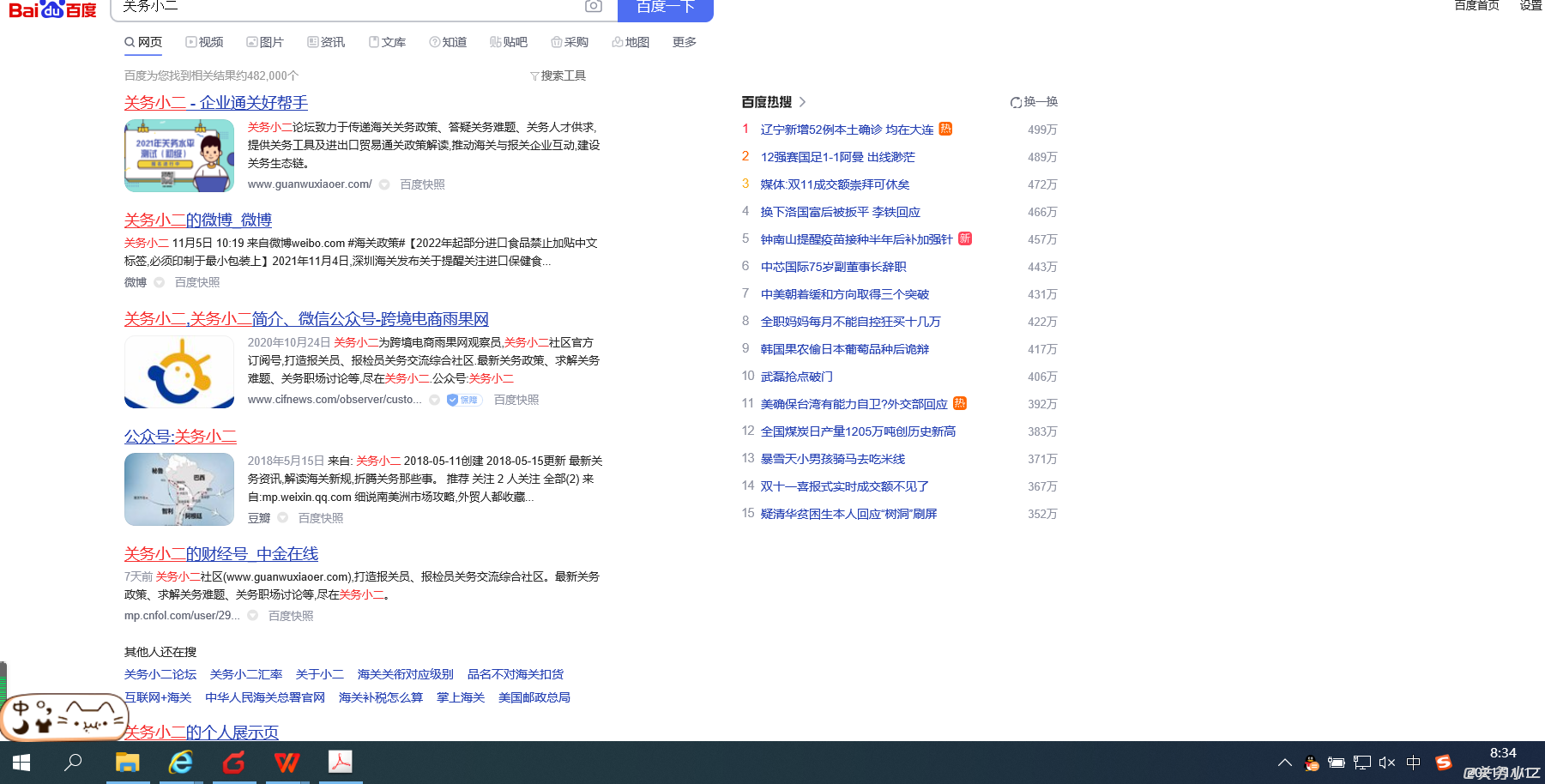Open 公众号:关务小二 result

(180, 437)
